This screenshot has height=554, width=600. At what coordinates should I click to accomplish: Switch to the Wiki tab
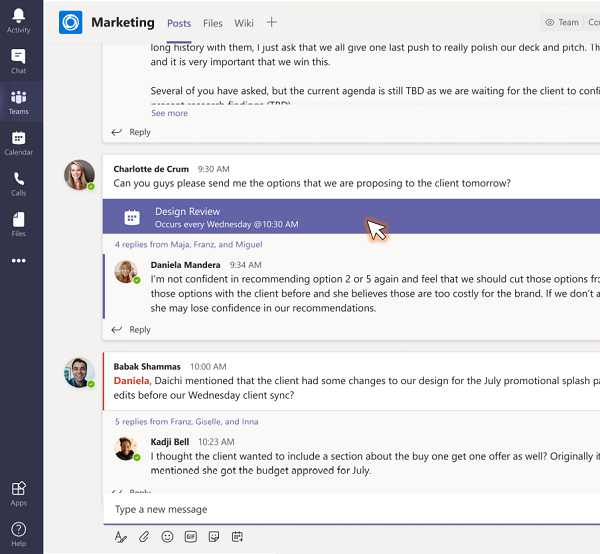(244, 23)
